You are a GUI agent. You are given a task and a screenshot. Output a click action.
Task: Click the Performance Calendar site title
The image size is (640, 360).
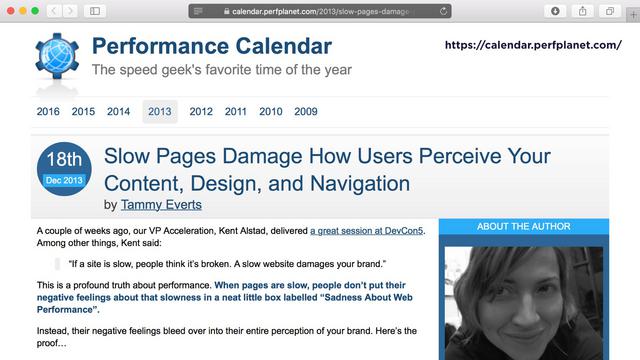click(211, 46)
